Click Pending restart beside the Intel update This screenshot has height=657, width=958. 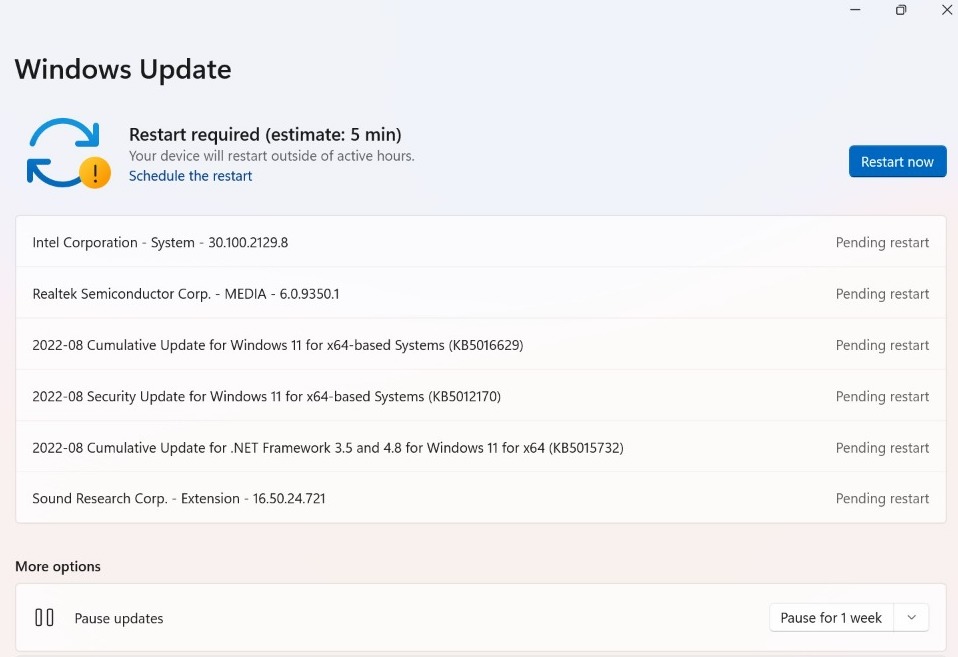[882, 242]
